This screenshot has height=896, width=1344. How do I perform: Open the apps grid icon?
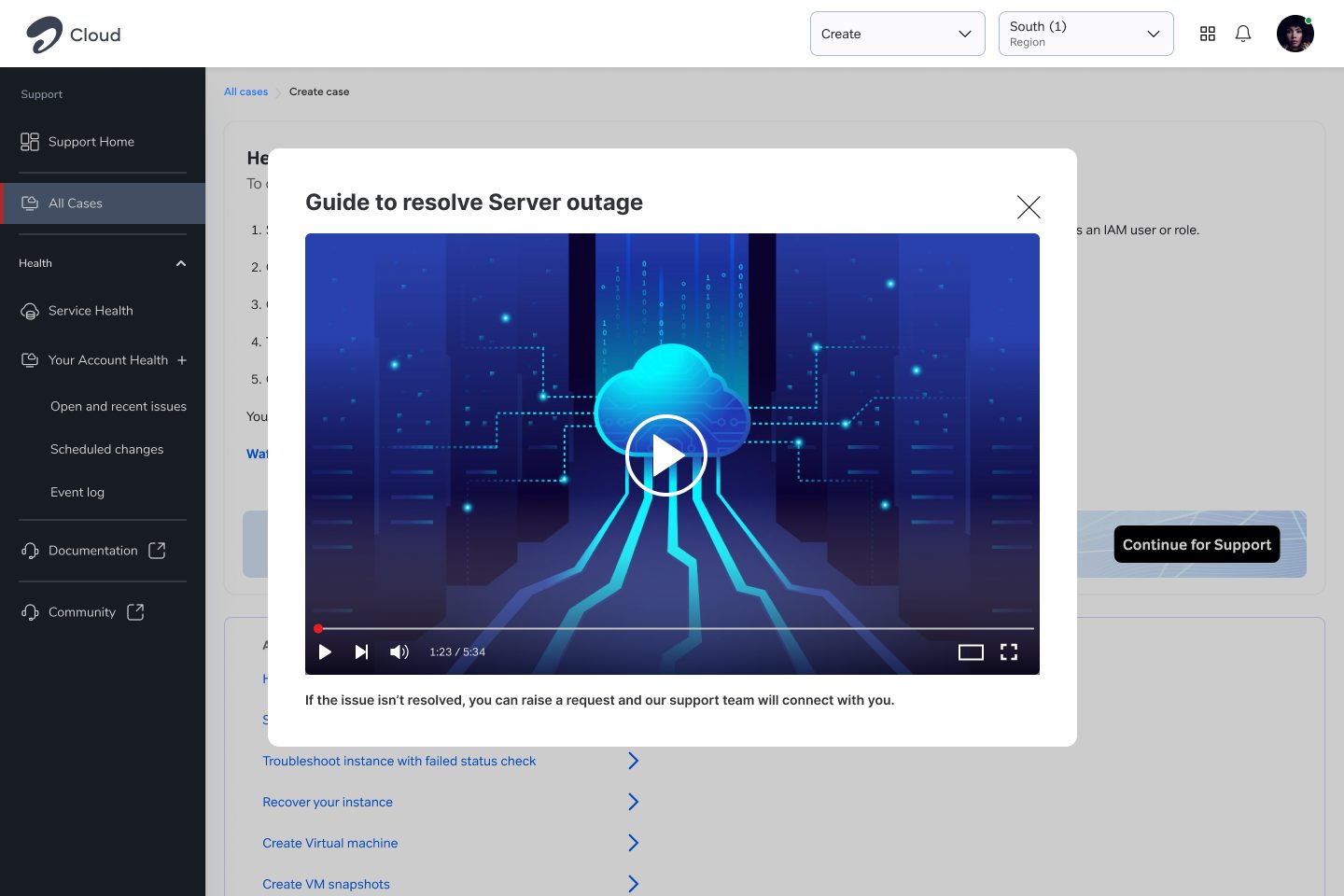[x=1208, y=34]
